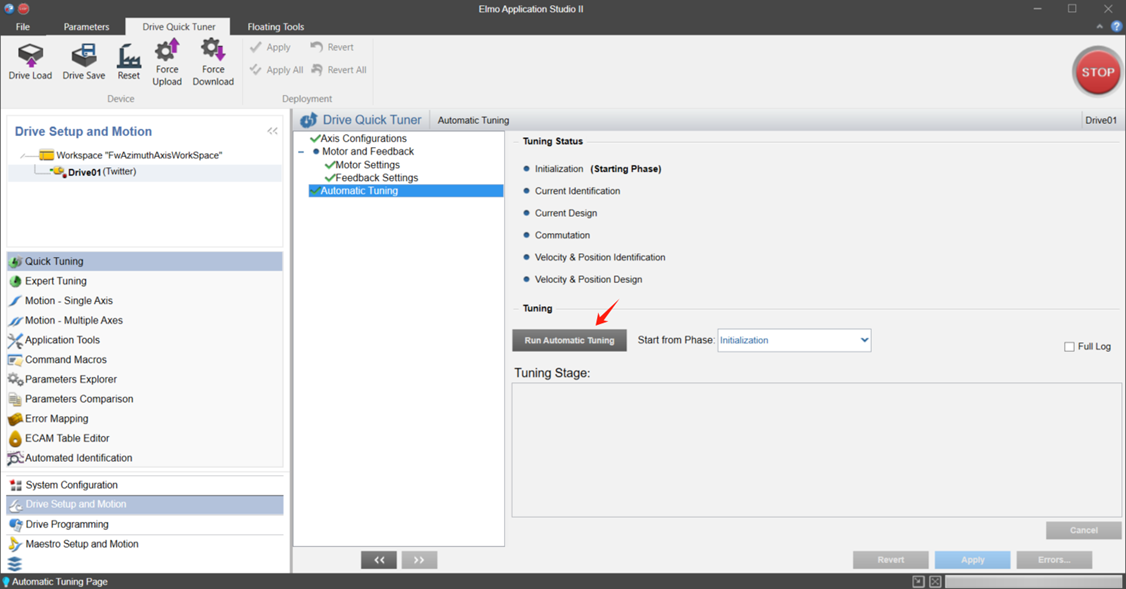This screenshot has height=589, width=1126.
Task: Switch to the Parameters tab
Action: (86, 27)
